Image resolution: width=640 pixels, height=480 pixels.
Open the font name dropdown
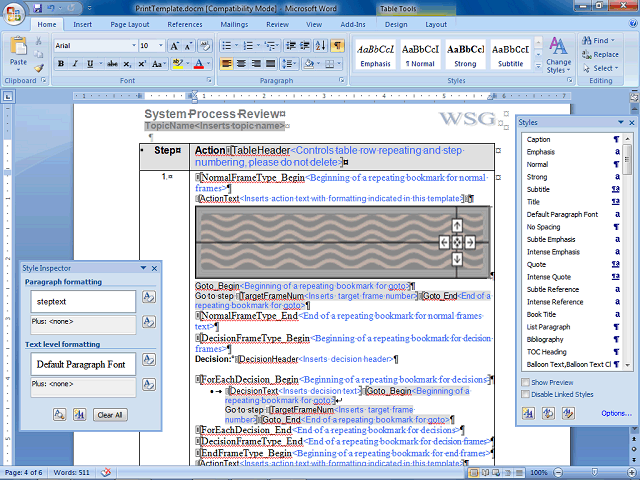click(133, 45)
